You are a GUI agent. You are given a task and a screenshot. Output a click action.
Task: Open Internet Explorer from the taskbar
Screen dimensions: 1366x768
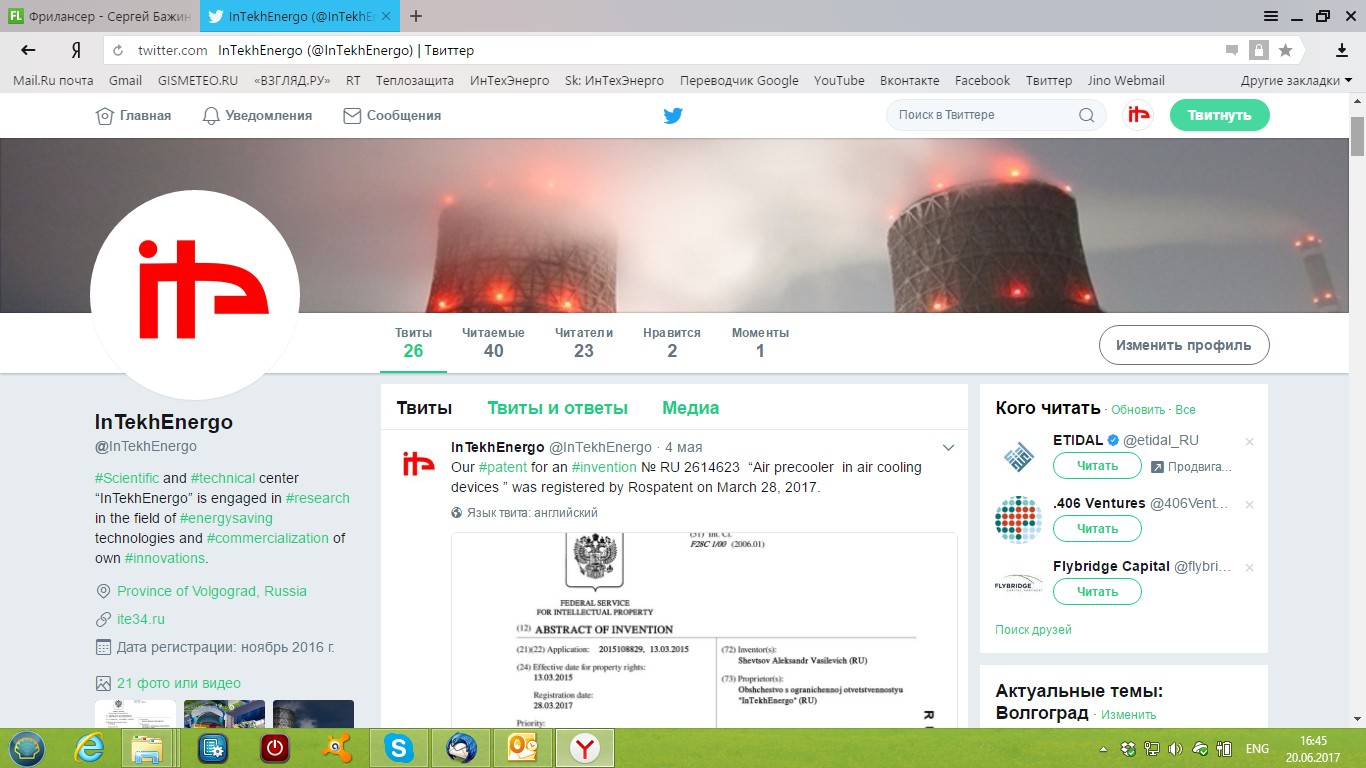click(x=89, y=748)
